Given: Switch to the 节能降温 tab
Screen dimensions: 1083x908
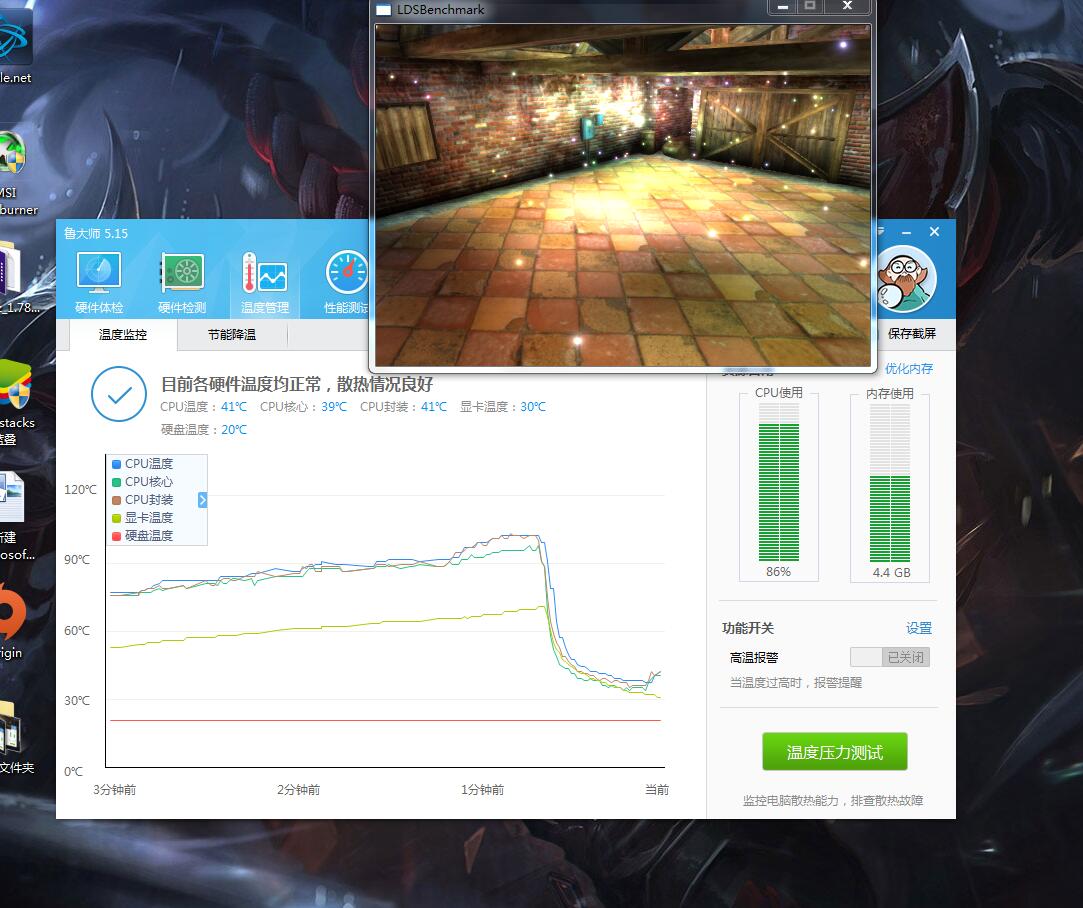Looking at the screenshot, I should click(232, 335).
